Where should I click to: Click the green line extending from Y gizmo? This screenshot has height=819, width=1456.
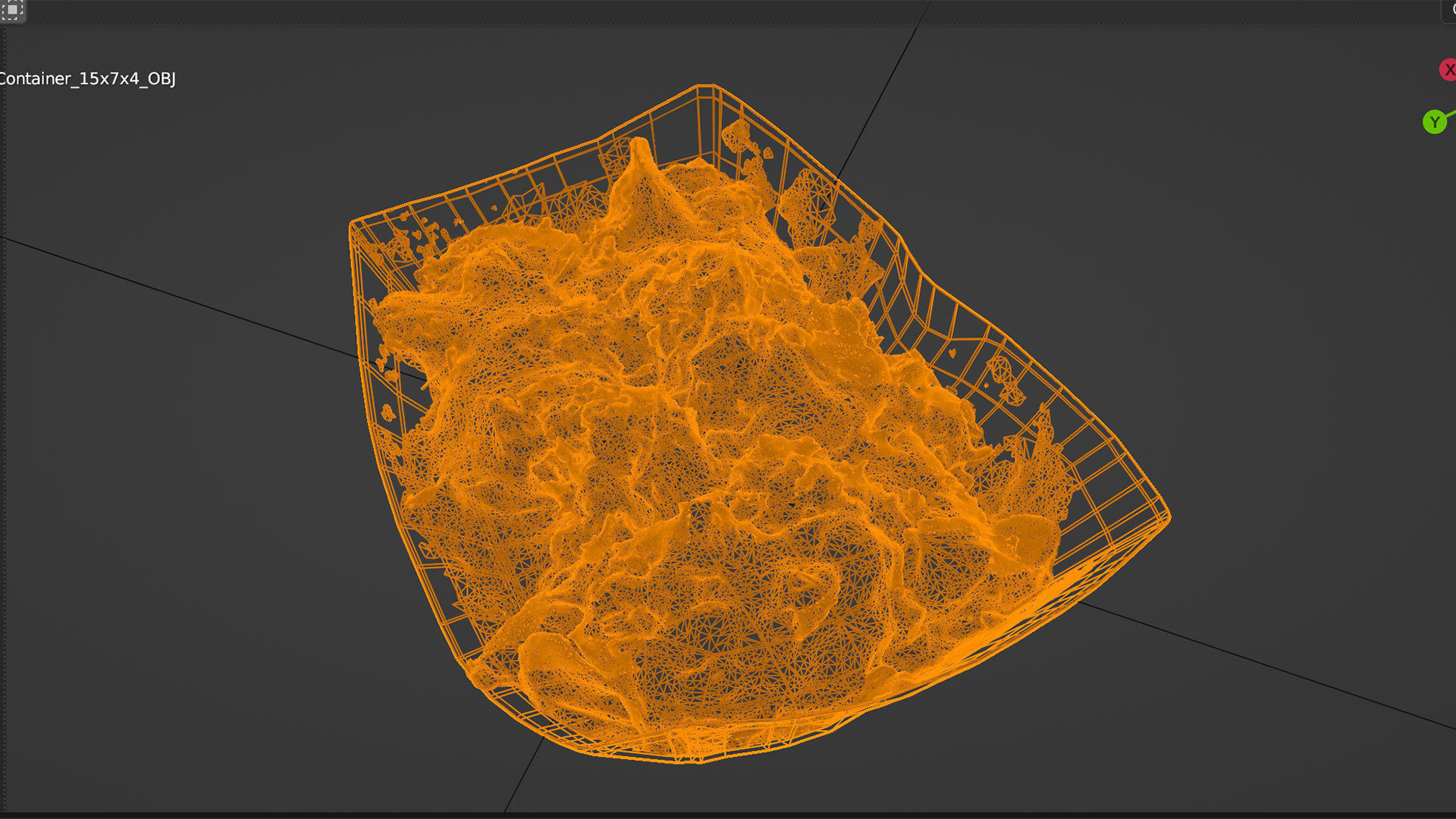click(1450, 115)
